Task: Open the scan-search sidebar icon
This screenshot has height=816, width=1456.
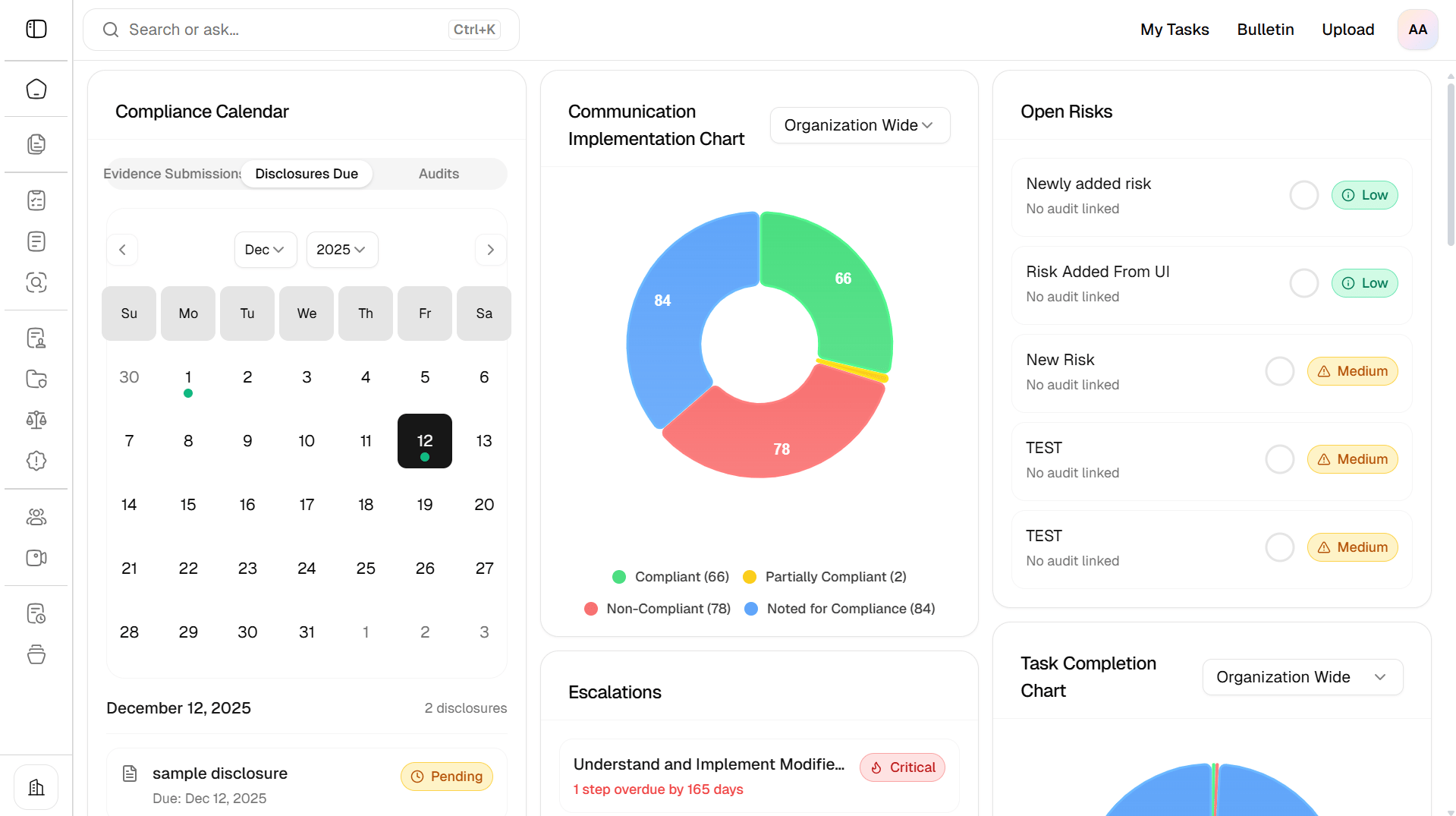Action: (36, 282)
